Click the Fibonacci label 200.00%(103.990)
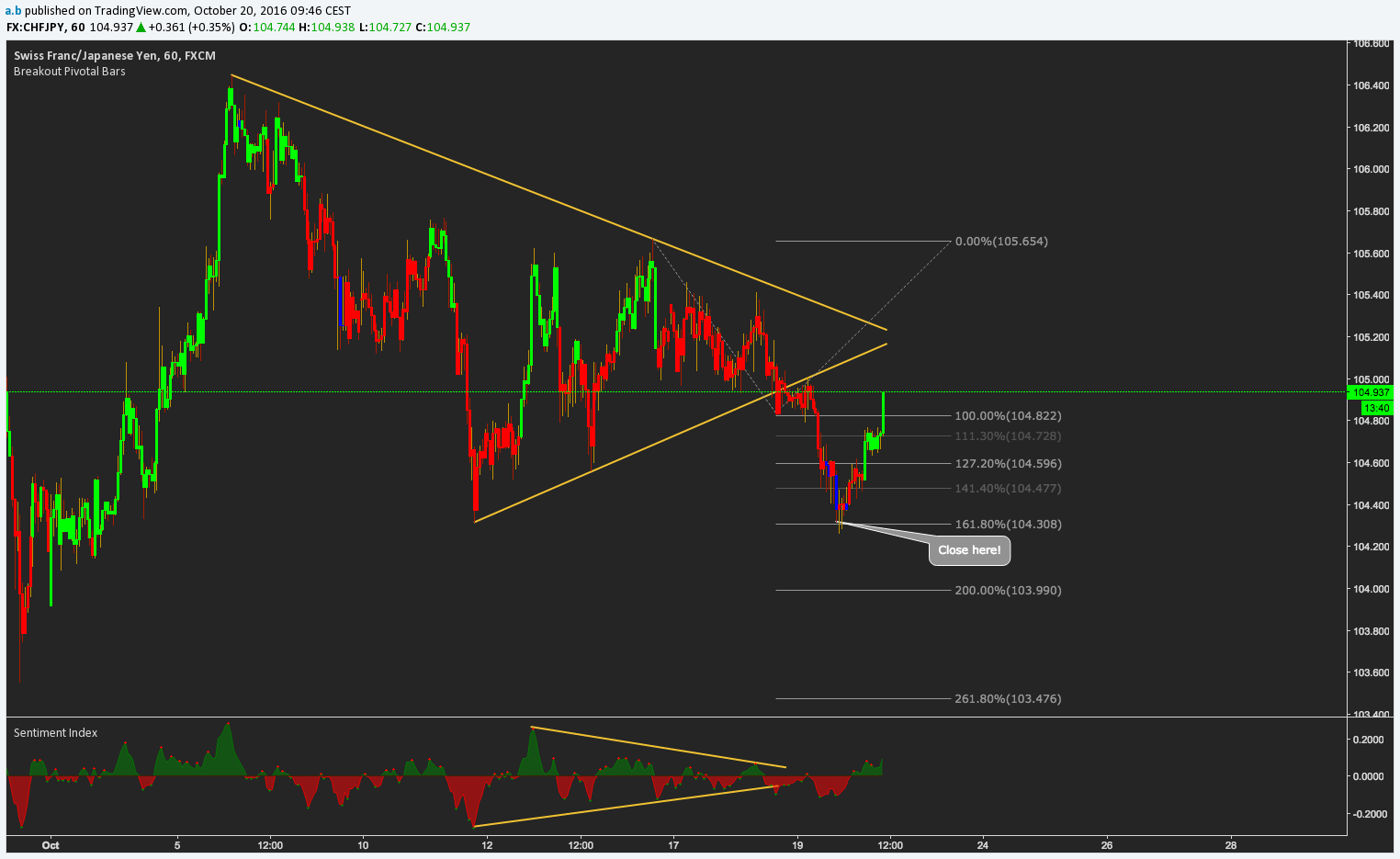 point(1008,591)
